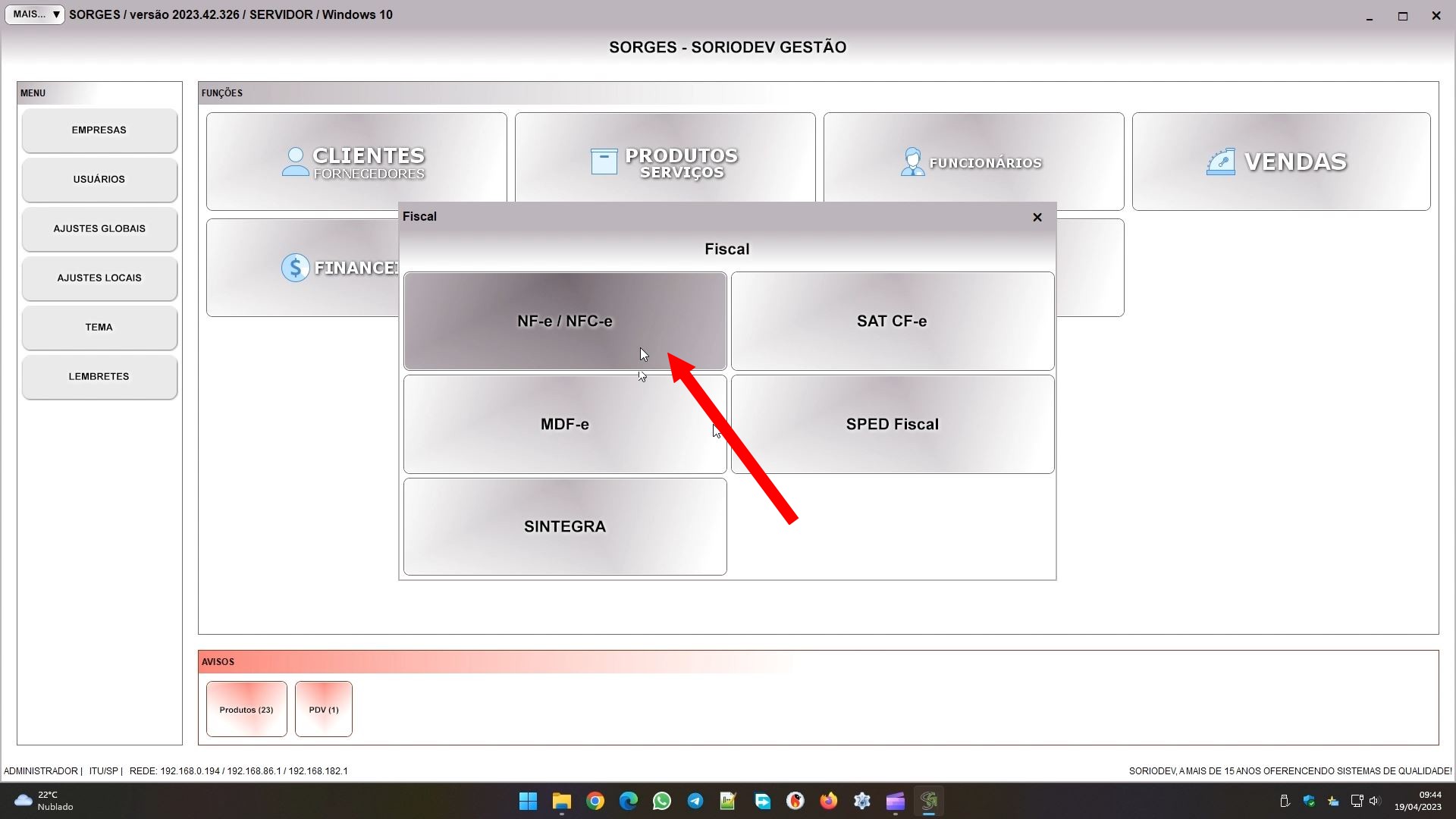Image resolution: width=1456 pixels, height=819 pixels.
Task: Click the PRODUTOS box icon
Action: (604, 162)
